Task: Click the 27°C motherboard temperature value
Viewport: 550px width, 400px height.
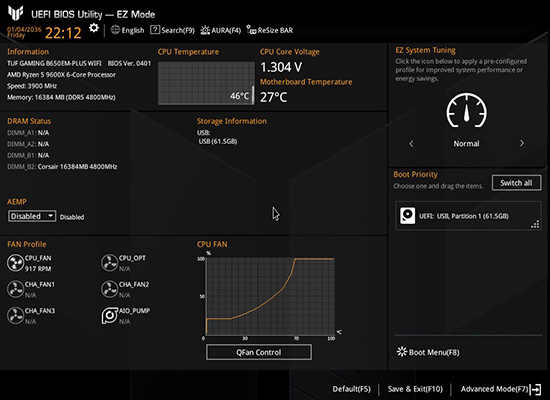Action: 273,97
